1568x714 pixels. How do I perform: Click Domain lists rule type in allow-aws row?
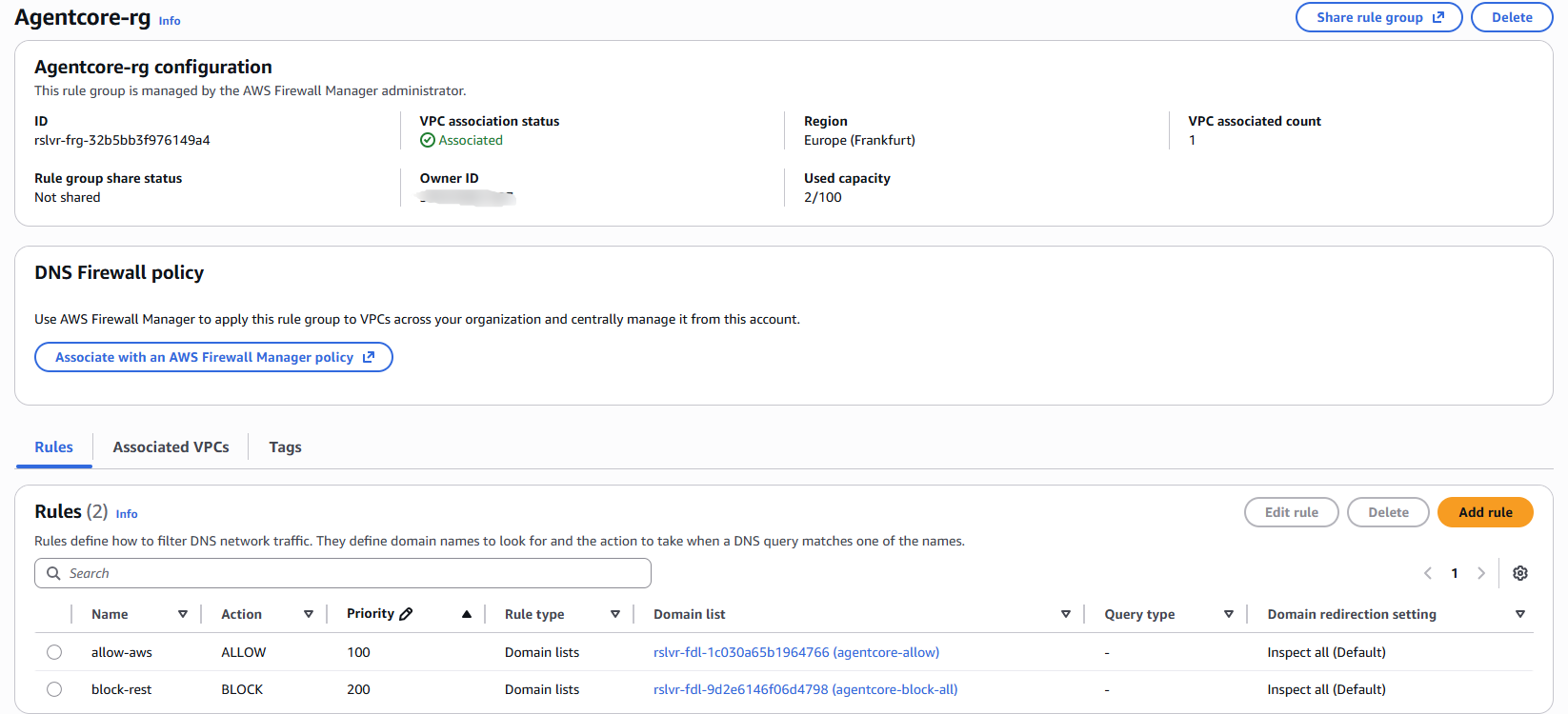(542, 652)
